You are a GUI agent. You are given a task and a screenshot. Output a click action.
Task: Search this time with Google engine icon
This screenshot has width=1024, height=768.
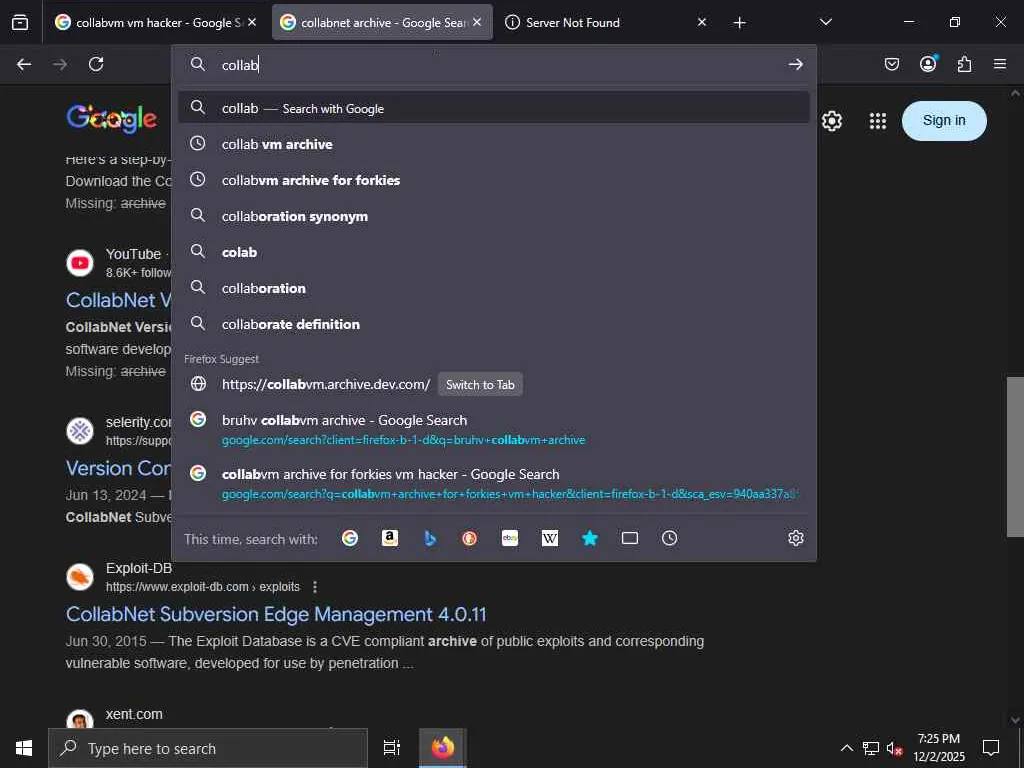350,538
